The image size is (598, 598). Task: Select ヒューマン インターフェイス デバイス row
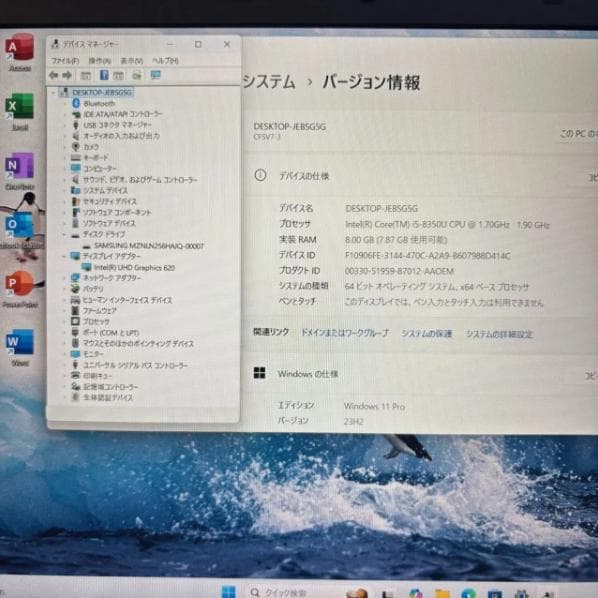click(127, 300)
